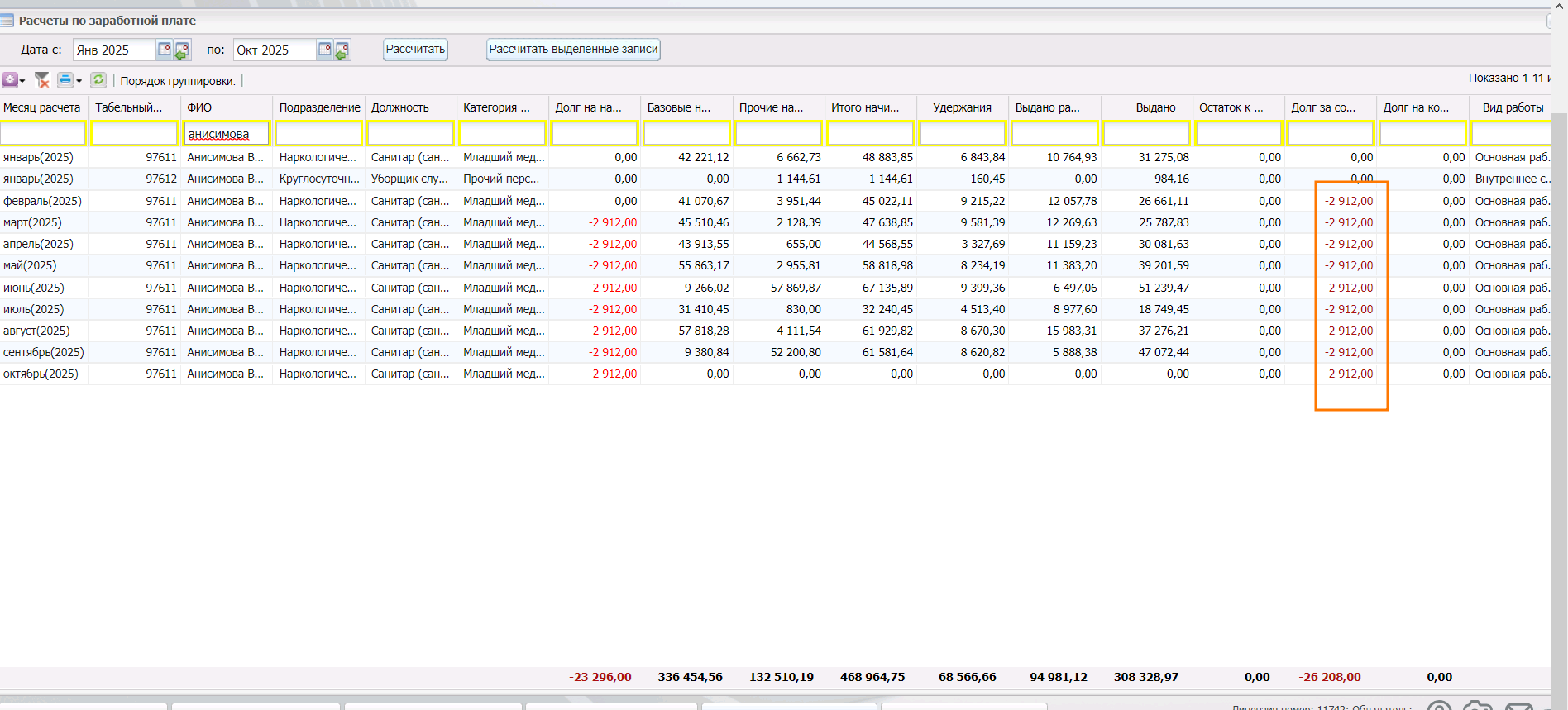
Task: Click the ФИО filter field containing анисимова
Action: (x=227, y=134)
